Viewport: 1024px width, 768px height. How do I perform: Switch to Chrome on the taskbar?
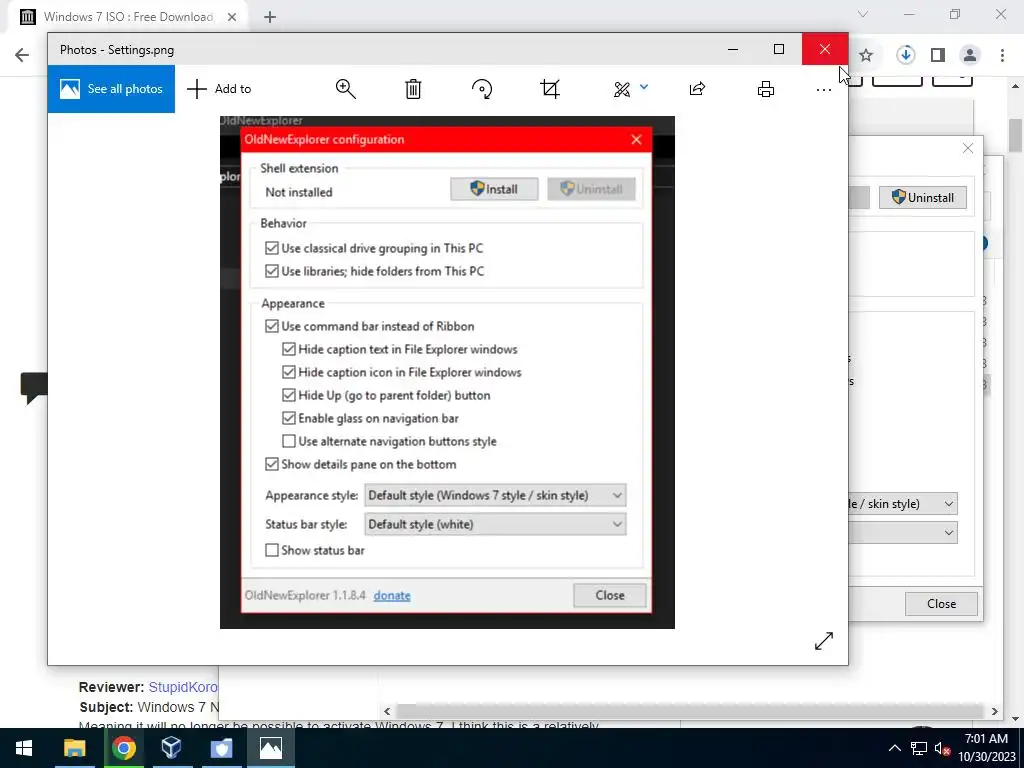pos(123,748)
